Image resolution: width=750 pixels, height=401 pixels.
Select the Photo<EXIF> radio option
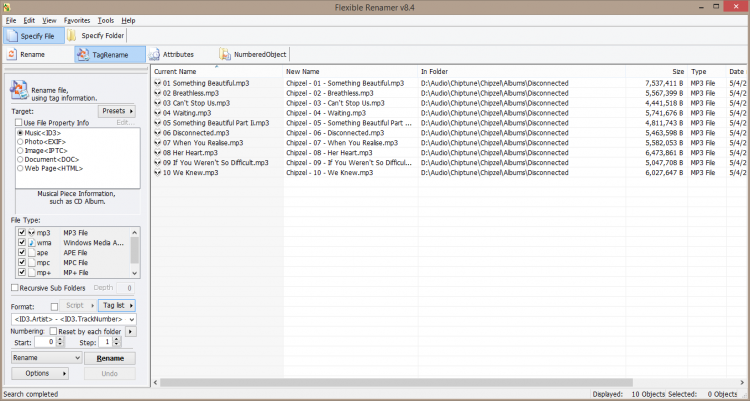tap(20, 142)
